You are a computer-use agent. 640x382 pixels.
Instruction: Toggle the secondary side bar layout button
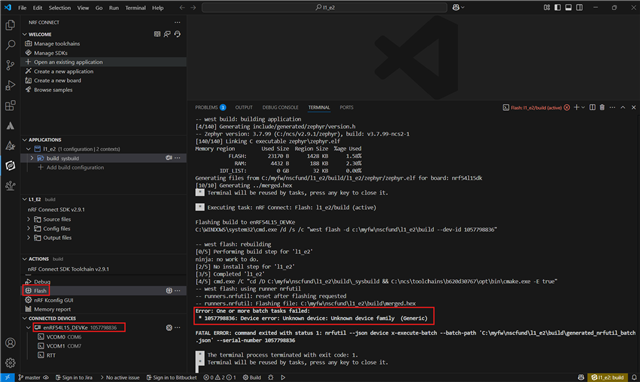pyautogui.click(x=579, y=7)
